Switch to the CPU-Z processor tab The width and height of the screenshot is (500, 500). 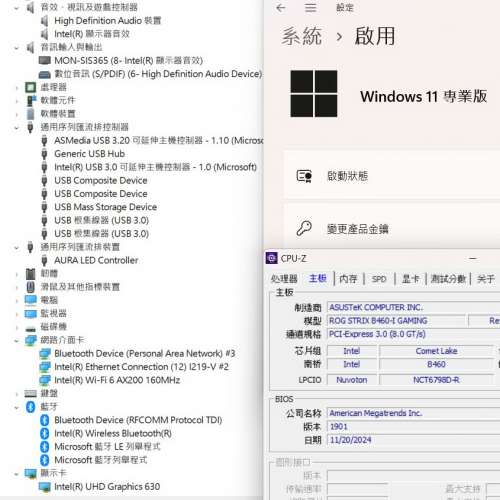[284, 279]
